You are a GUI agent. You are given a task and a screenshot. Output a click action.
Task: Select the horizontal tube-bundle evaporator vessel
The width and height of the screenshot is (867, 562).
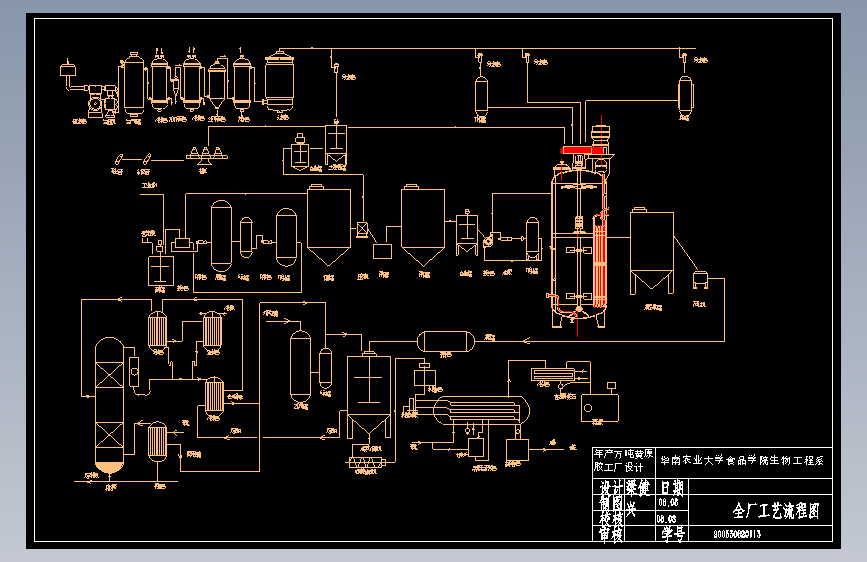(481, 411)
